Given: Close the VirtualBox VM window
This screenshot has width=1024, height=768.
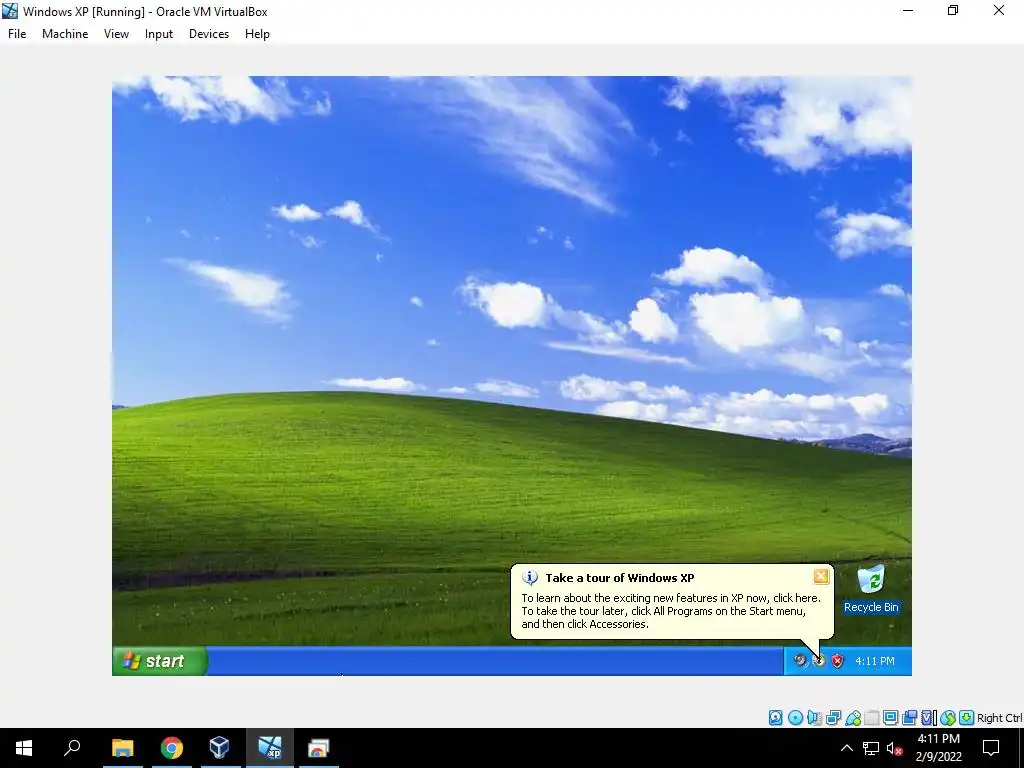Looking at the screenshot, I should click(x=999, y=11).
